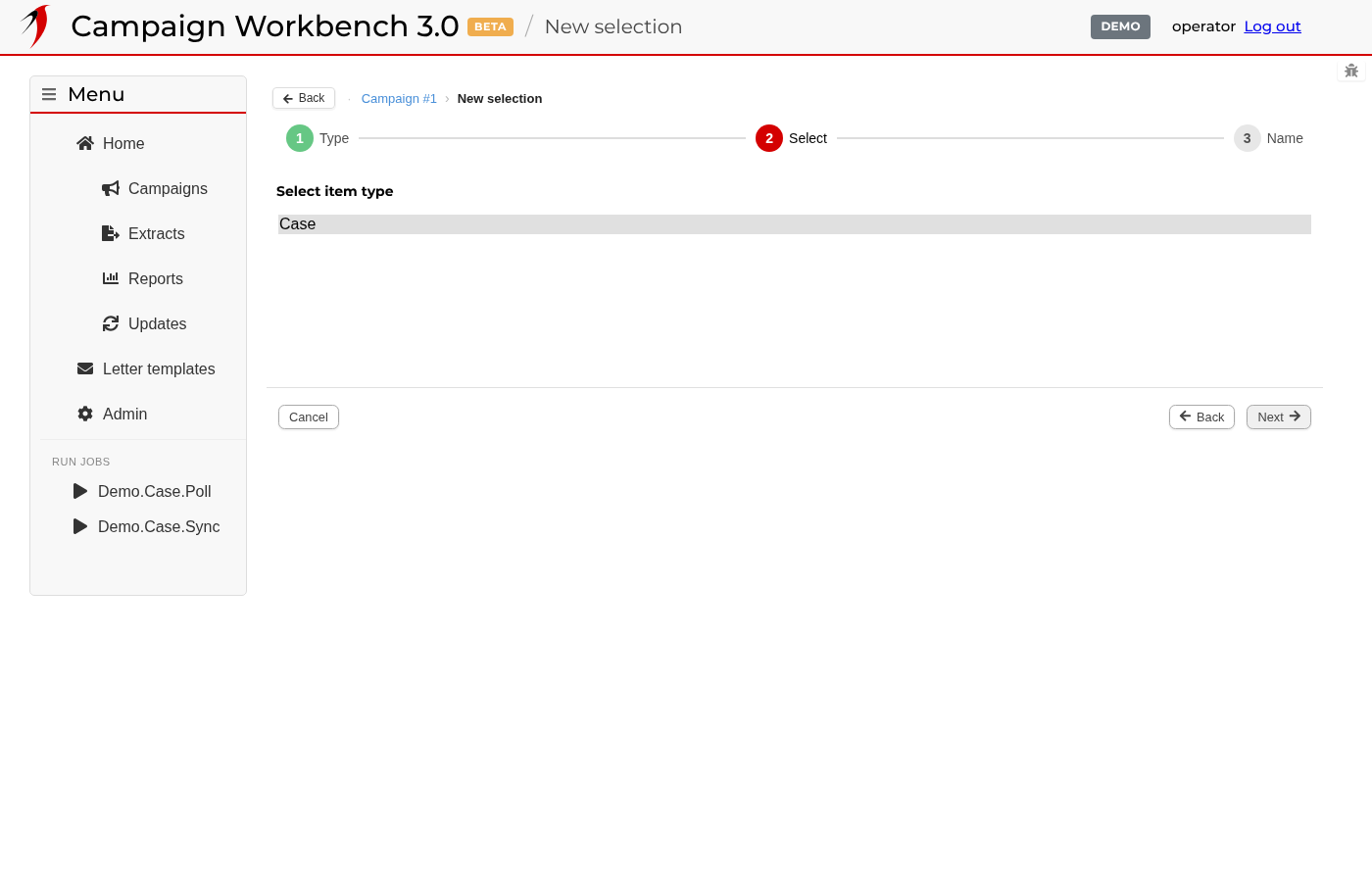
Task: Run Demo.Case.Sync job play icon
Action: (80, 526)
